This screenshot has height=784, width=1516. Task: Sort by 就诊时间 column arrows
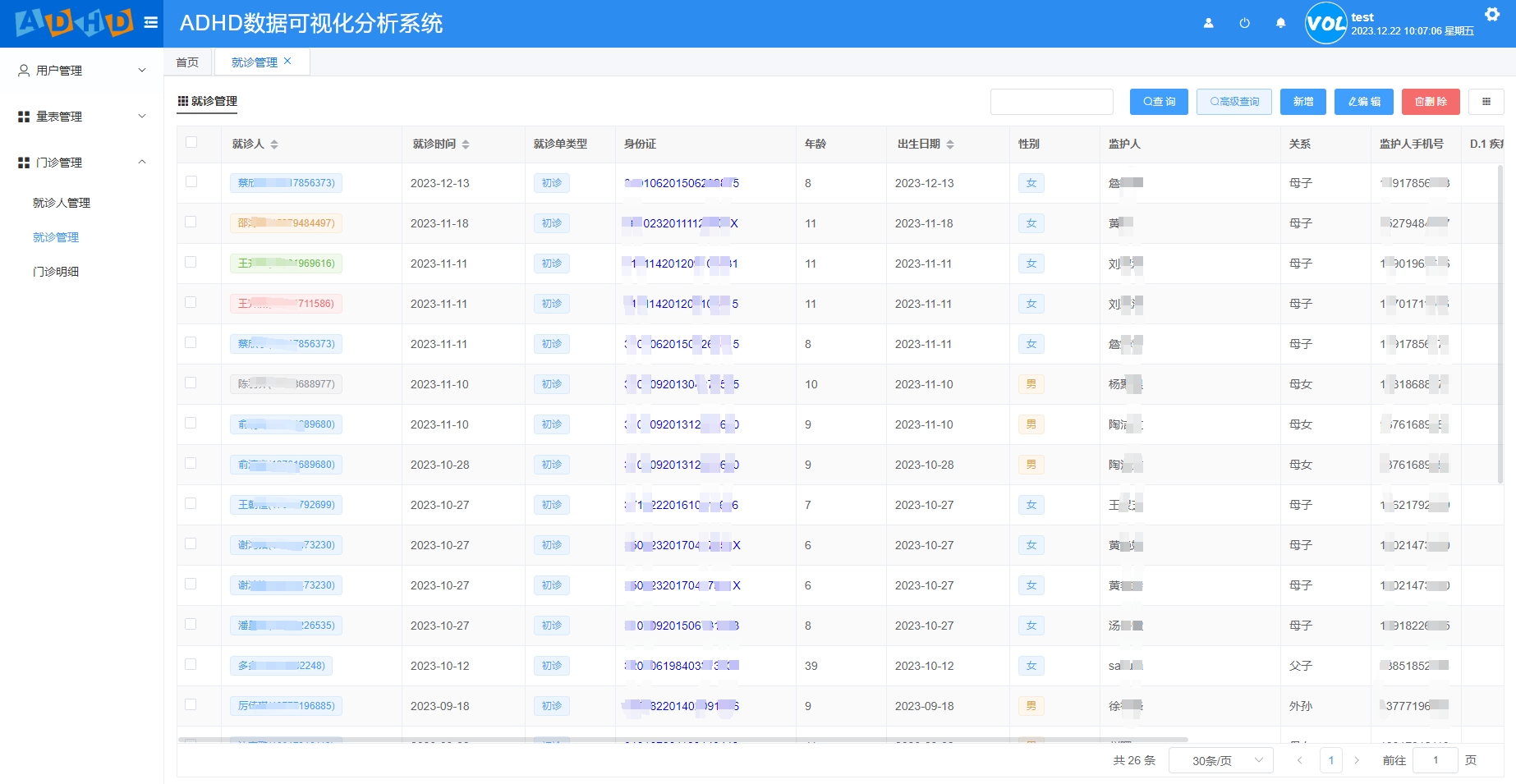tap(466, 144)
